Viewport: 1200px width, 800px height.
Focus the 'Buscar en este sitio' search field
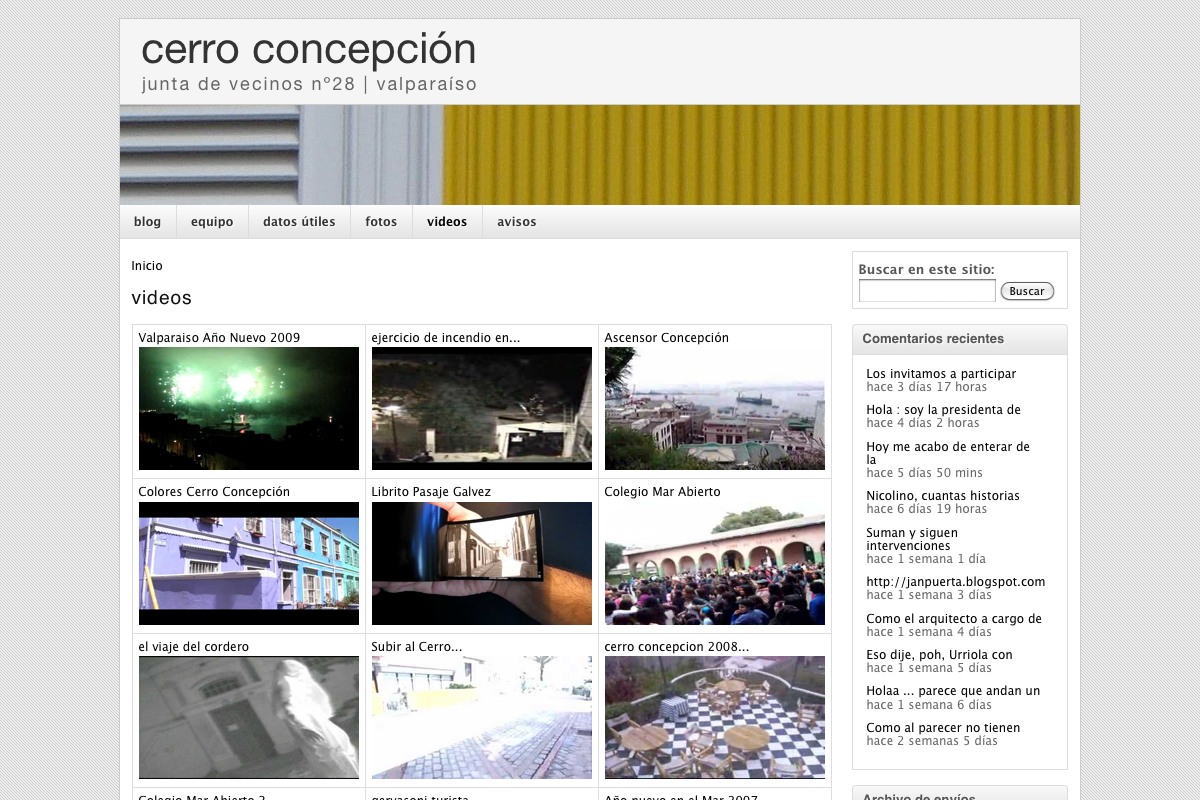tap(926, 290)
